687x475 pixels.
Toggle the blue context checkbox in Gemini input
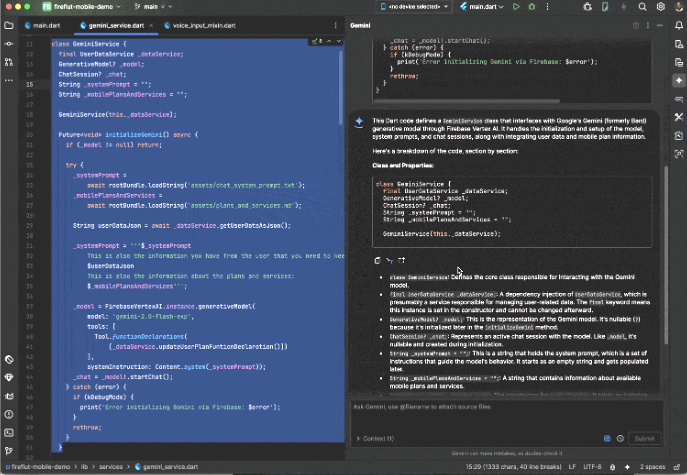[x=607, y=438]
